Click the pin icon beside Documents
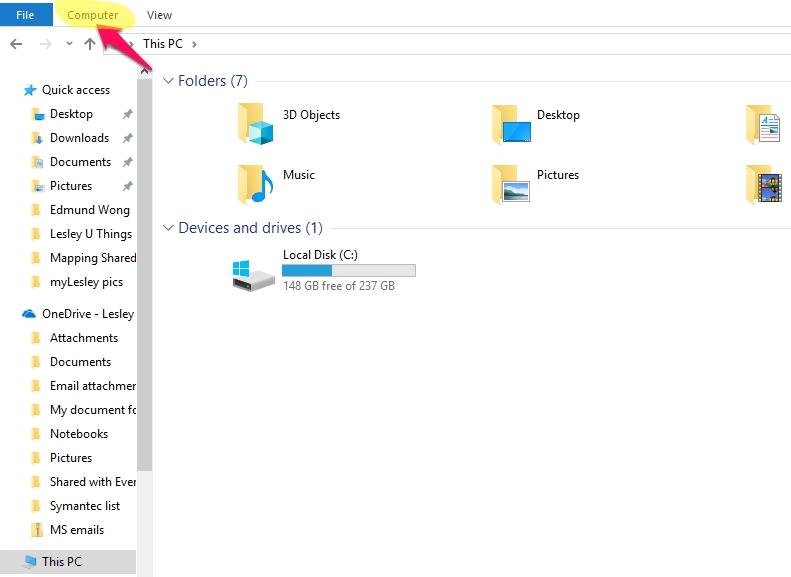 [128, 162]
